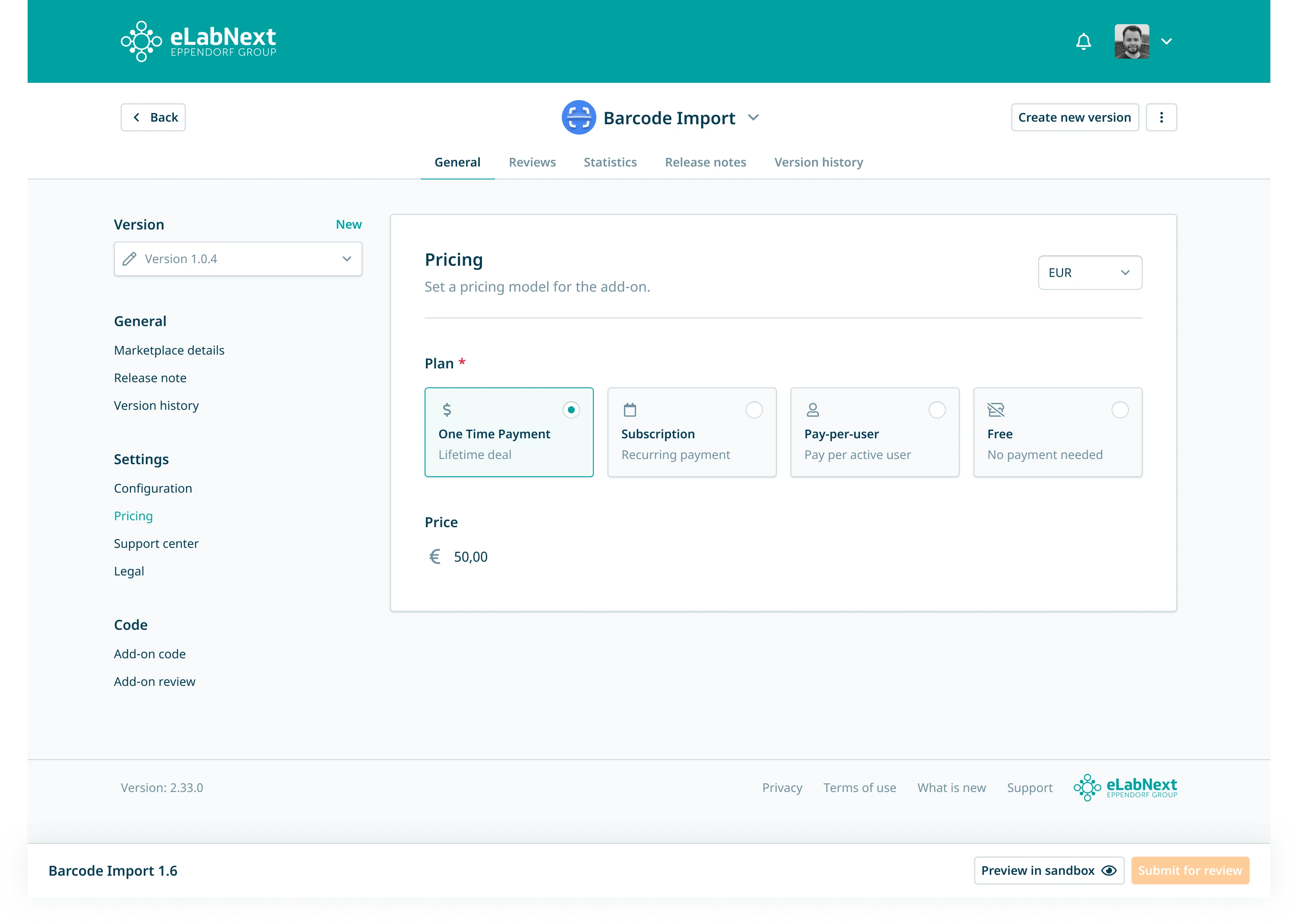Open Release note in sidebar

tap(150, 378)
